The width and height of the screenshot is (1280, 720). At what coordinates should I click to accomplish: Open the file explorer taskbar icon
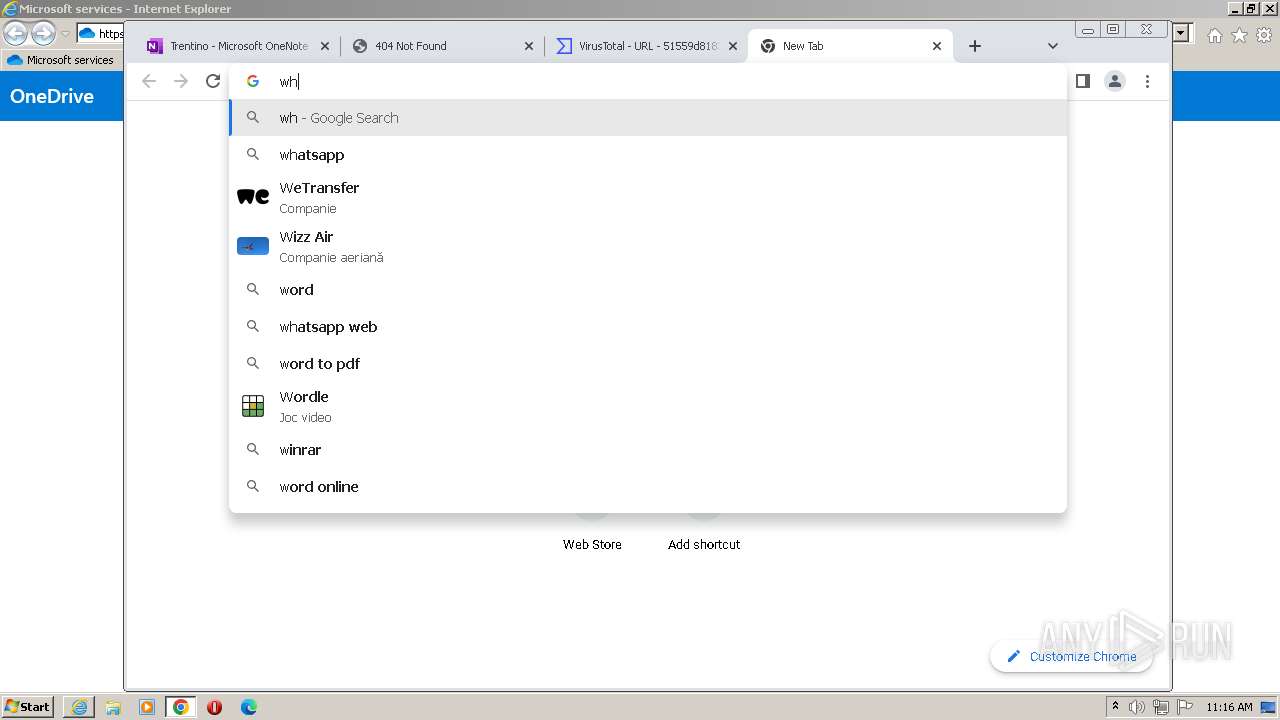click(113, 707)
